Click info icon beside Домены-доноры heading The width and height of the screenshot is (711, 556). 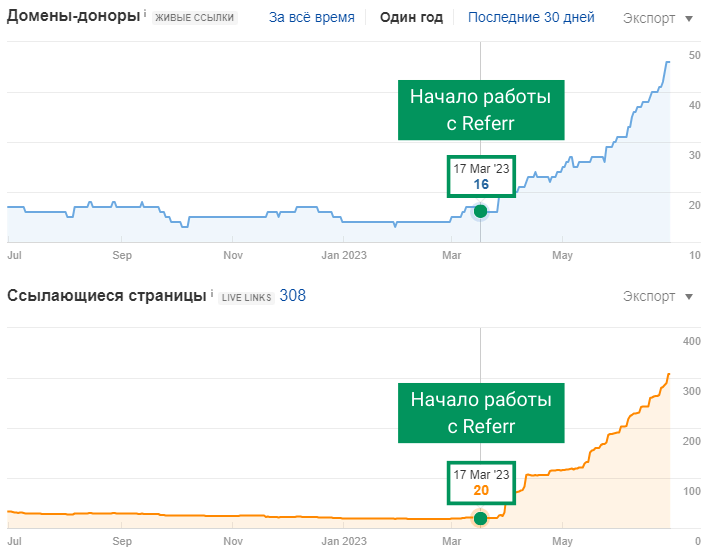tap(145, 14)
